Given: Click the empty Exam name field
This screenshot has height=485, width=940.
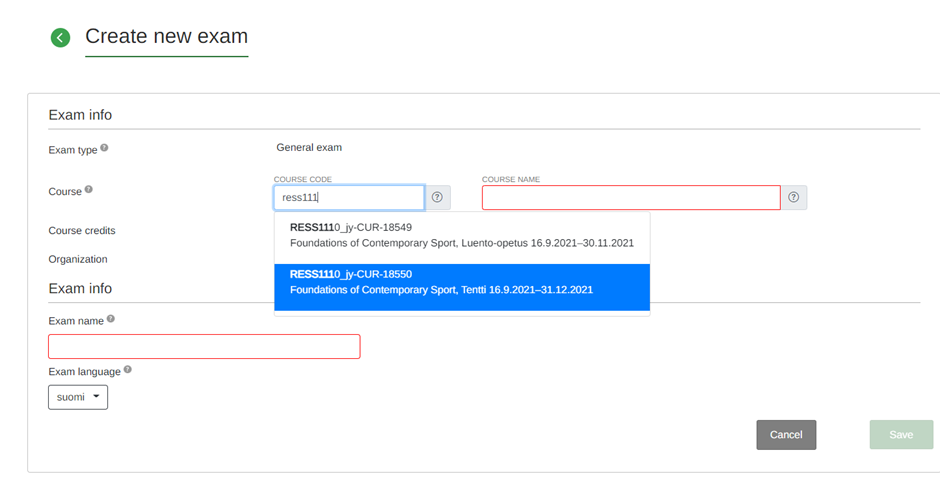Looking at the screenshot, I should tap(204, 347).
